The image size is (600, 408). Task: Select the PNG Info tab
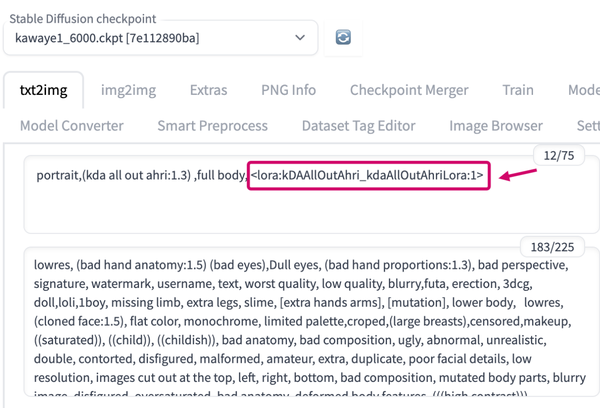click(288, 90)
